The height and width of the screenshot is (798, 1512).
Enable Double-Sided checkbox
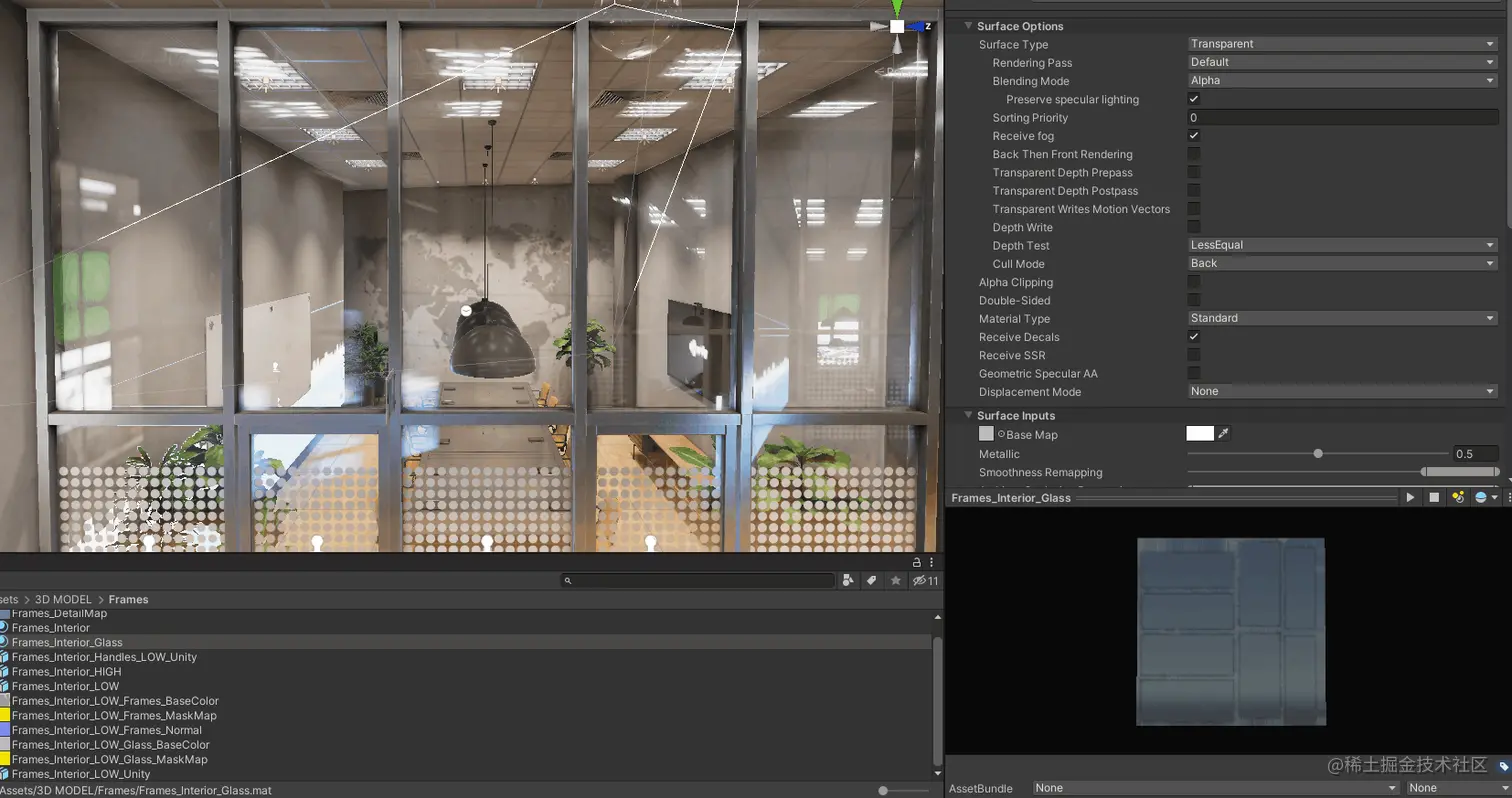click(x=1193, y=300)
